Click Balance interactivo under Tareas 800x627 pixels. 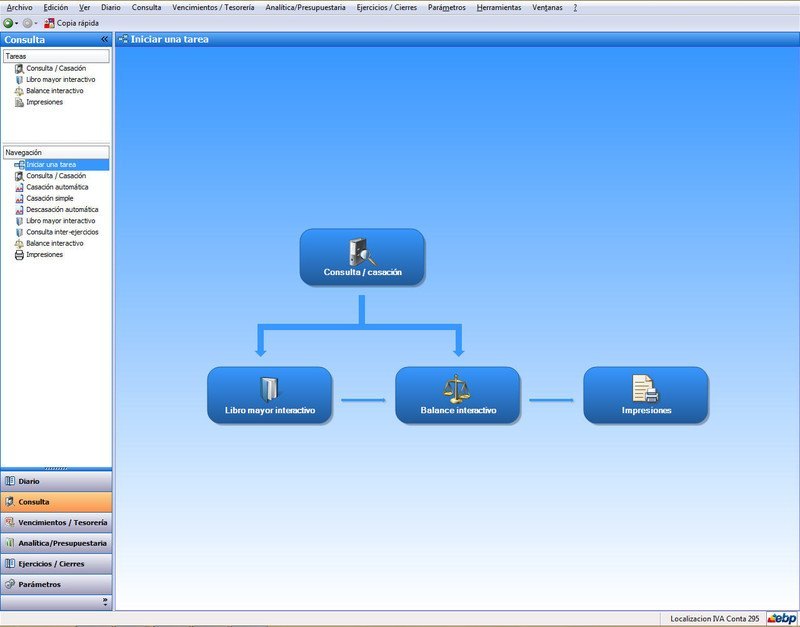[x=54, y=91]
